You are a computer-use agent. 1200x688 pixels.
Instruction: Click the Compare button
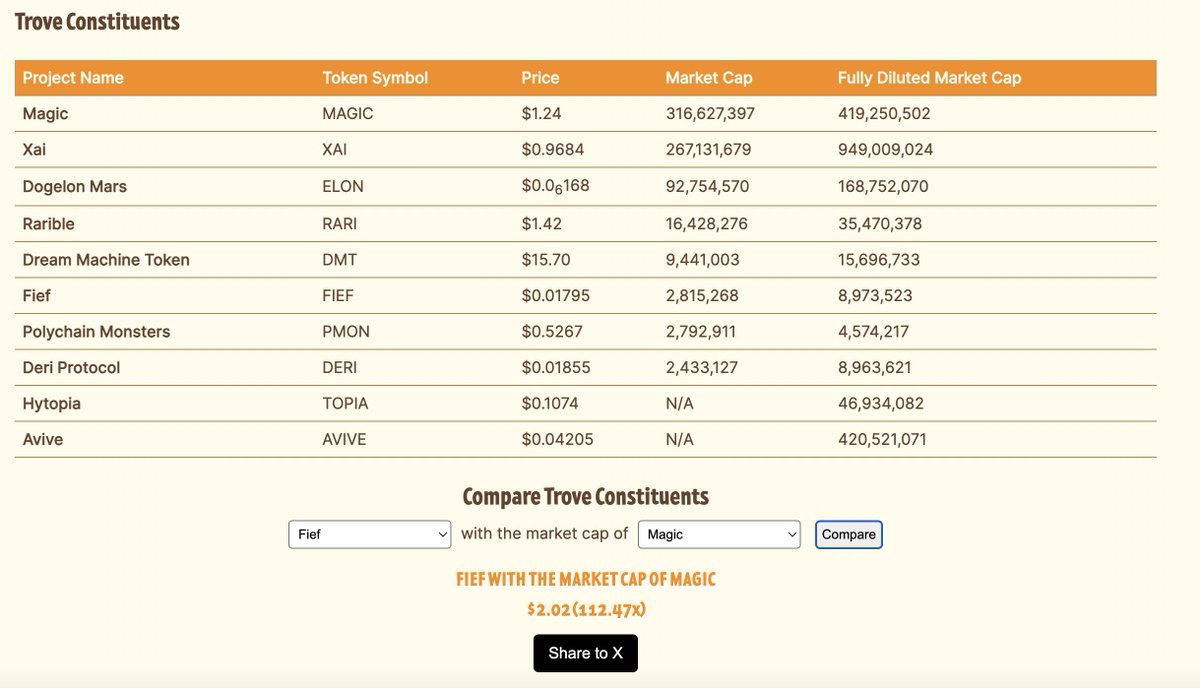click(x=849, y=534)
